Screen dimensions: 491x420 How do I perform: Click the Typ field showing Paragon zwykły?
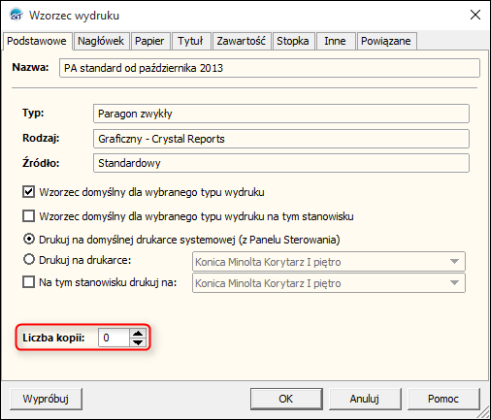coord(281,114)
